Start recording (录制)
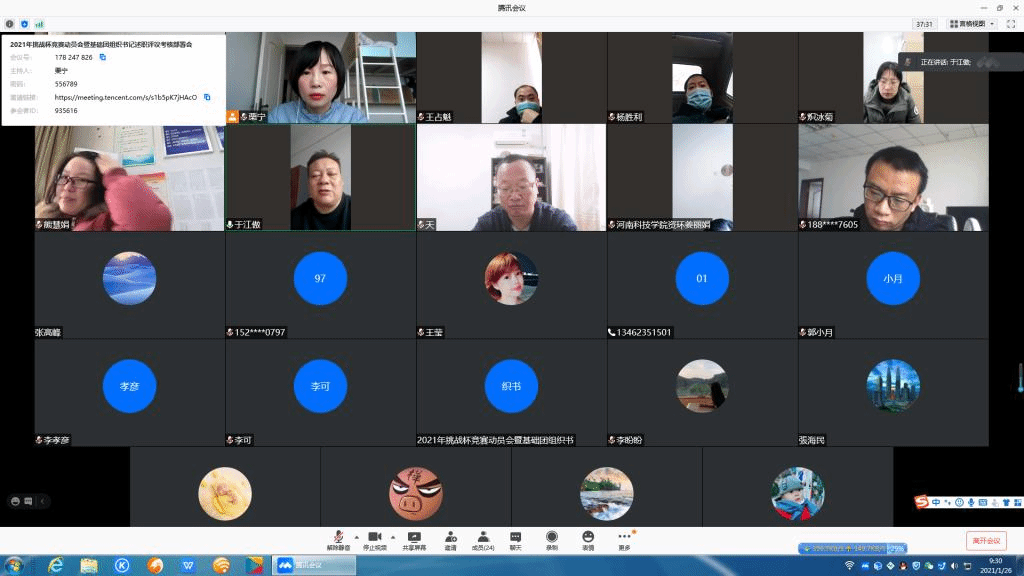 click(x=551, y=540)
